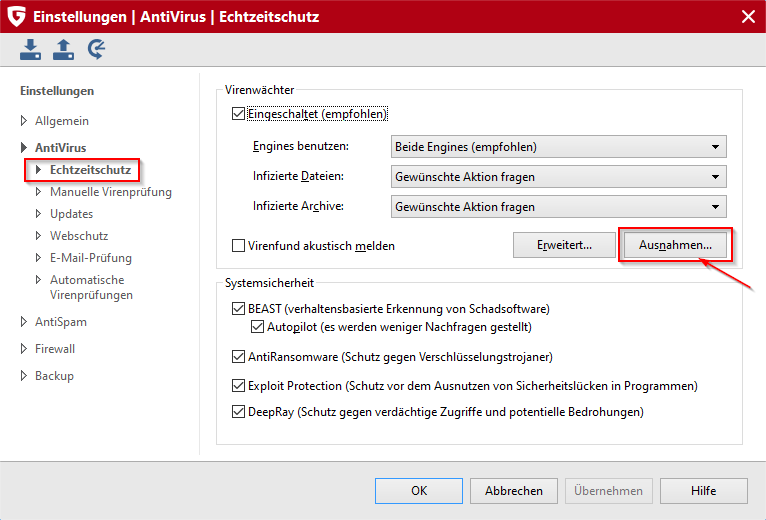Click the AntiSpam category label
This screenshot has height=520, width=766.
click(61, 322)
